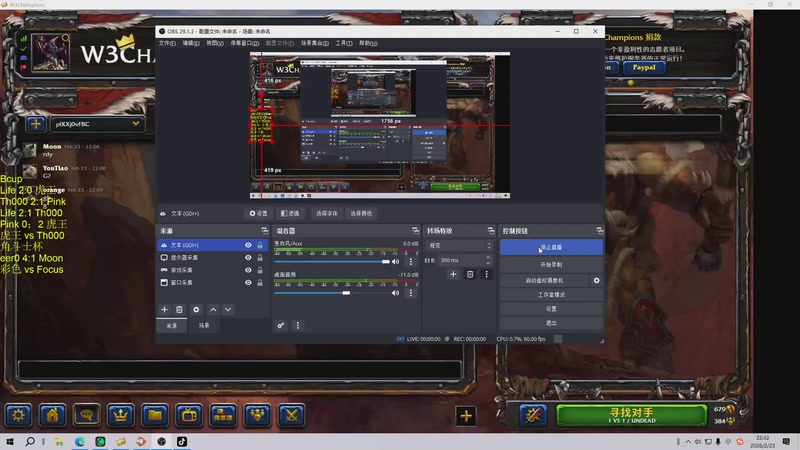This screenshot has width=800, height=450.
Task: Open the W3Champions crown ladder button
Action: click(120, 415)
